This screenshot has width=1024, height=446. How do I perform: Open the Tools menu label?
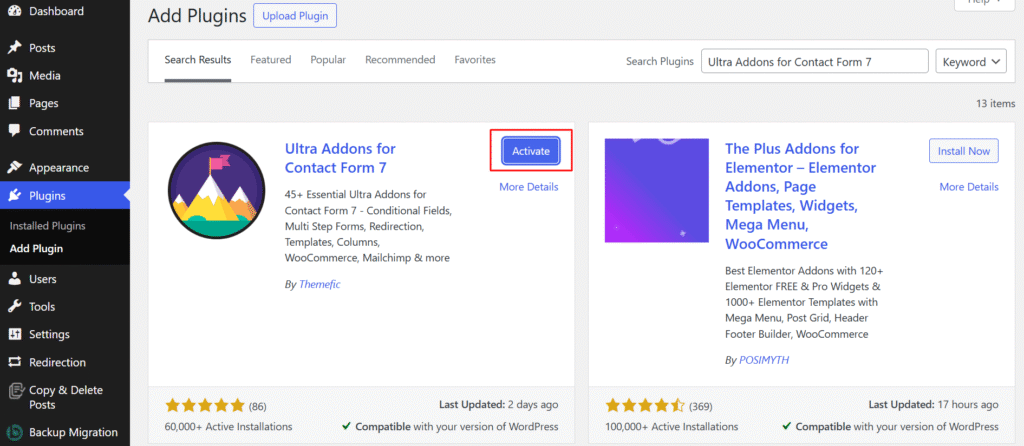[x=42, y=306]
